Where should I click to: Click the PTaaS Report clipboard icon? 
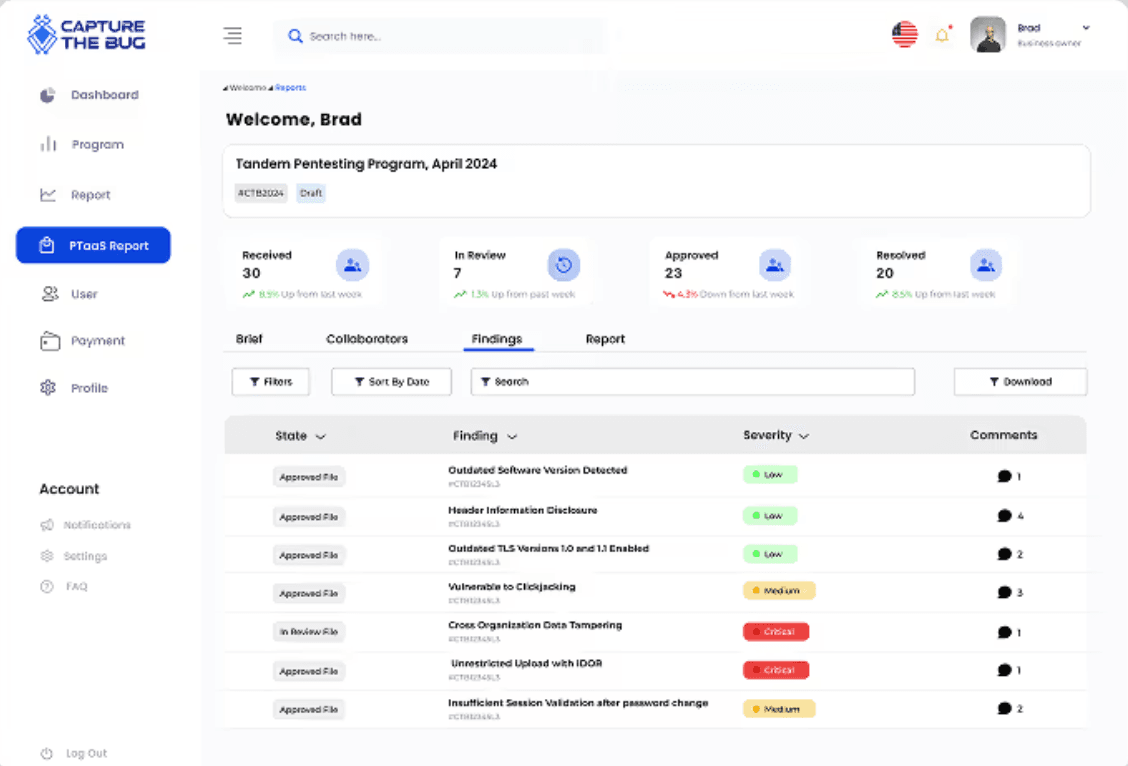[x=47, y=245]
